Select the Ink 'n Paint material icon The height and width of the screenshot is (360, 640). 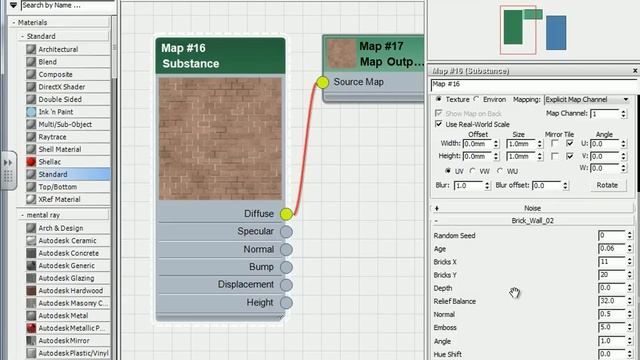[x=31, y=111]
